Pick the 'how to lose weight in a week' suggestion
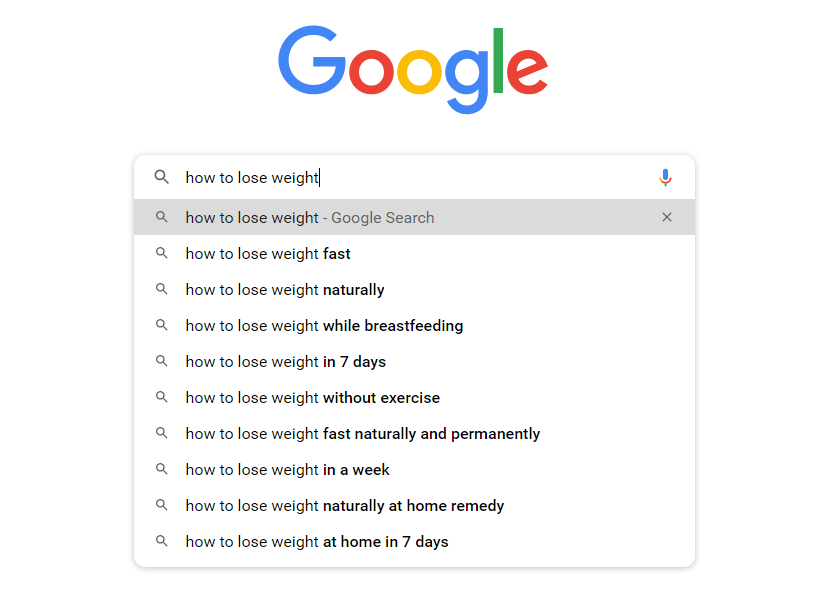The height and width of the screenshot is (603, 827). tap(414, 470)
